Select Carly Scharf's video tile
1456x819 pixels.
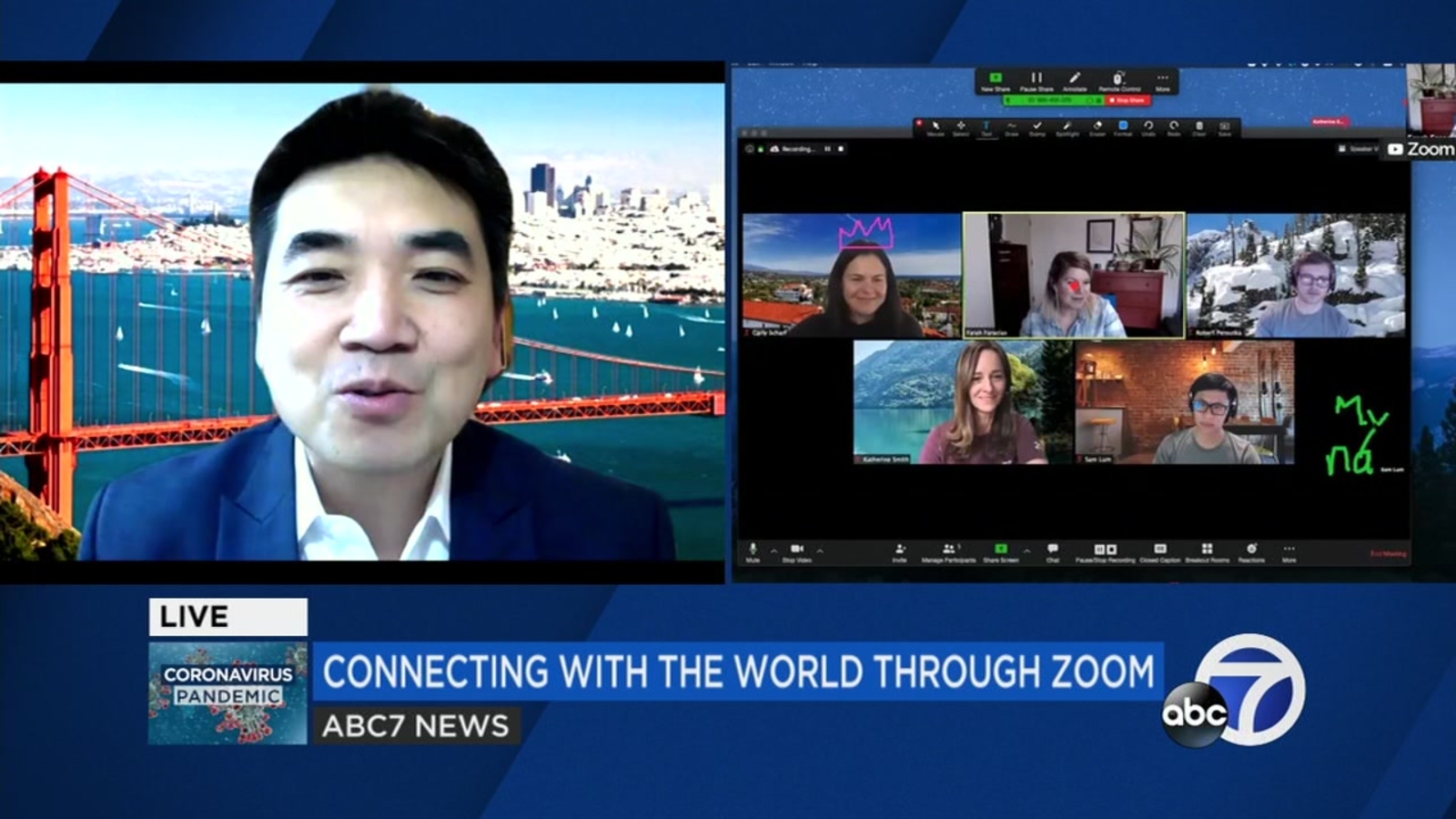coord(852,276)
